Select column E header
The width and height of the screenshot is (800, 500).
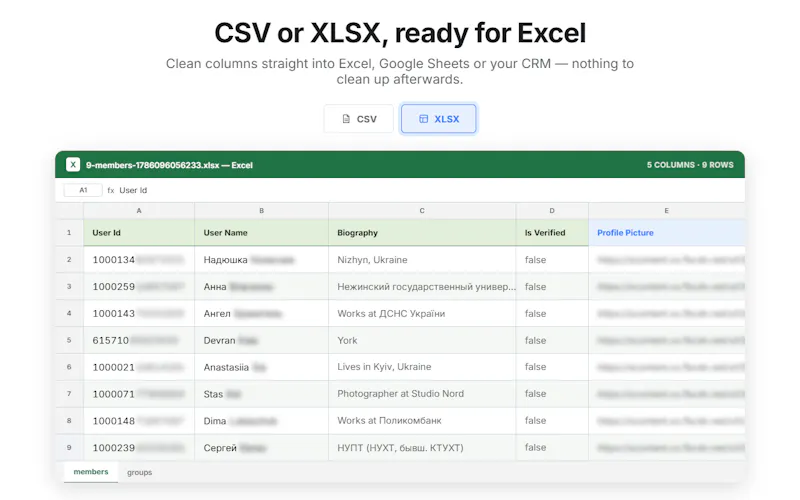[x=666, y=211]
